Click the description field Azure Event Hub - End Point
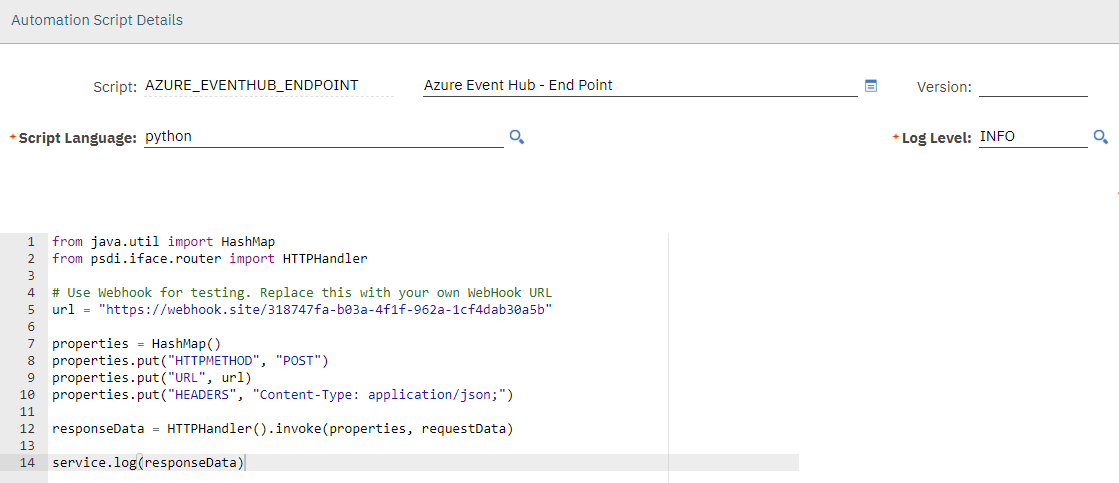 click(x=640, y=86)
